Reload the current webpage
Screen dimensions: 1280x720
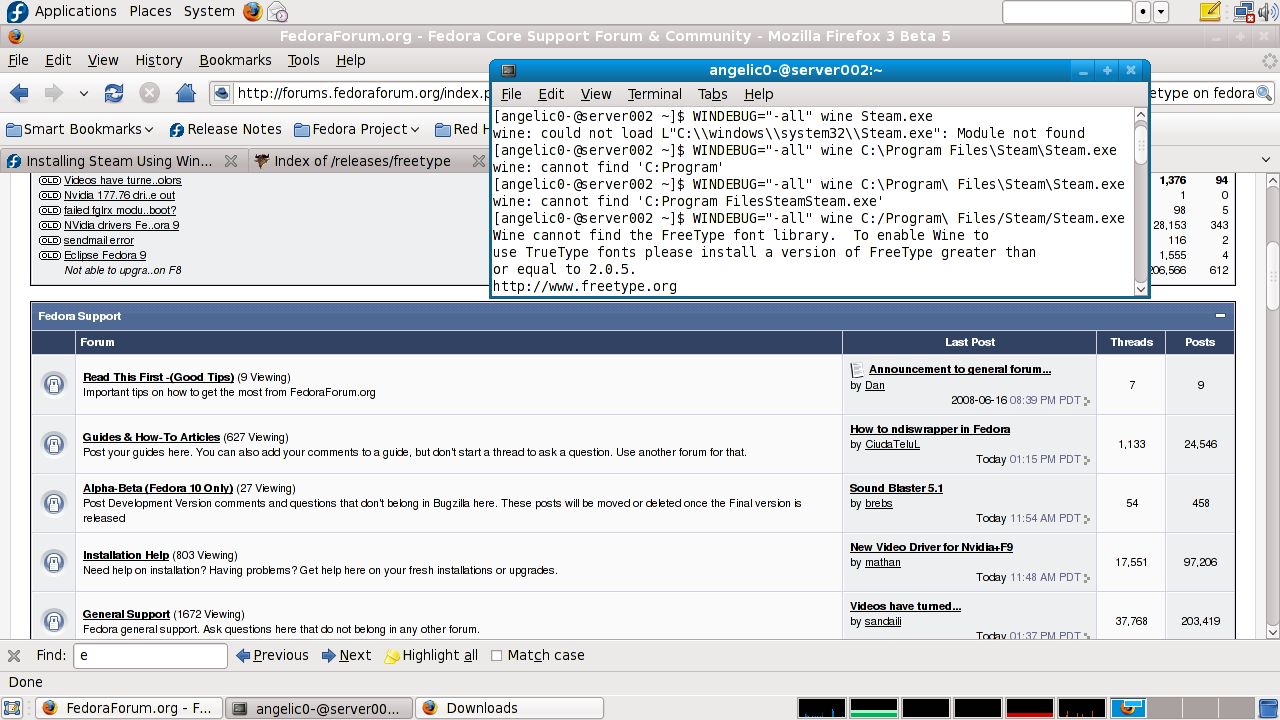click(113, 93)
